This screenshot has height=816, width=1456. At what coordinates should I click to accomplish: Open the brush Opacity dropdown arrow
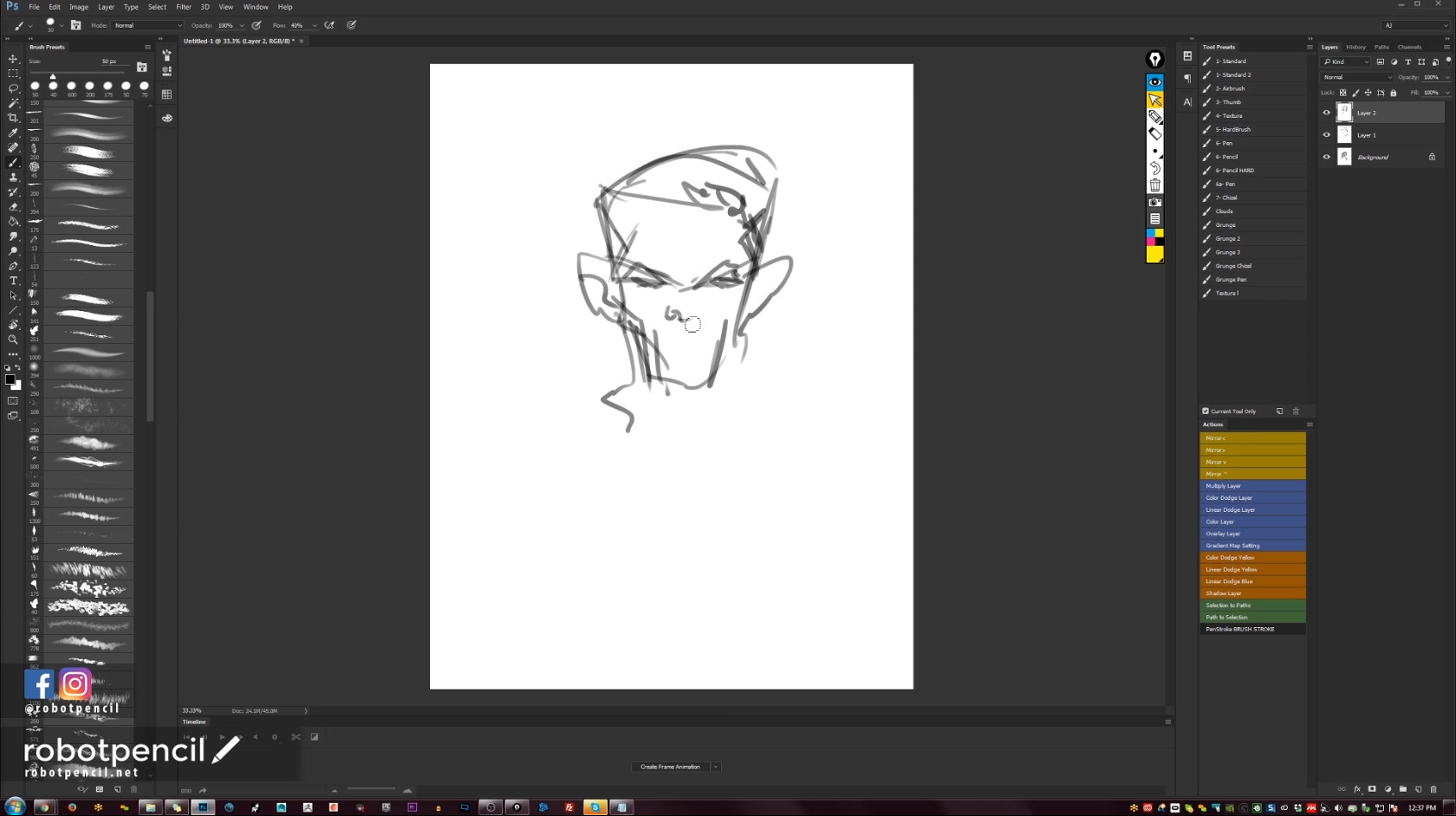pyautogui.click(x=242, y=25)
